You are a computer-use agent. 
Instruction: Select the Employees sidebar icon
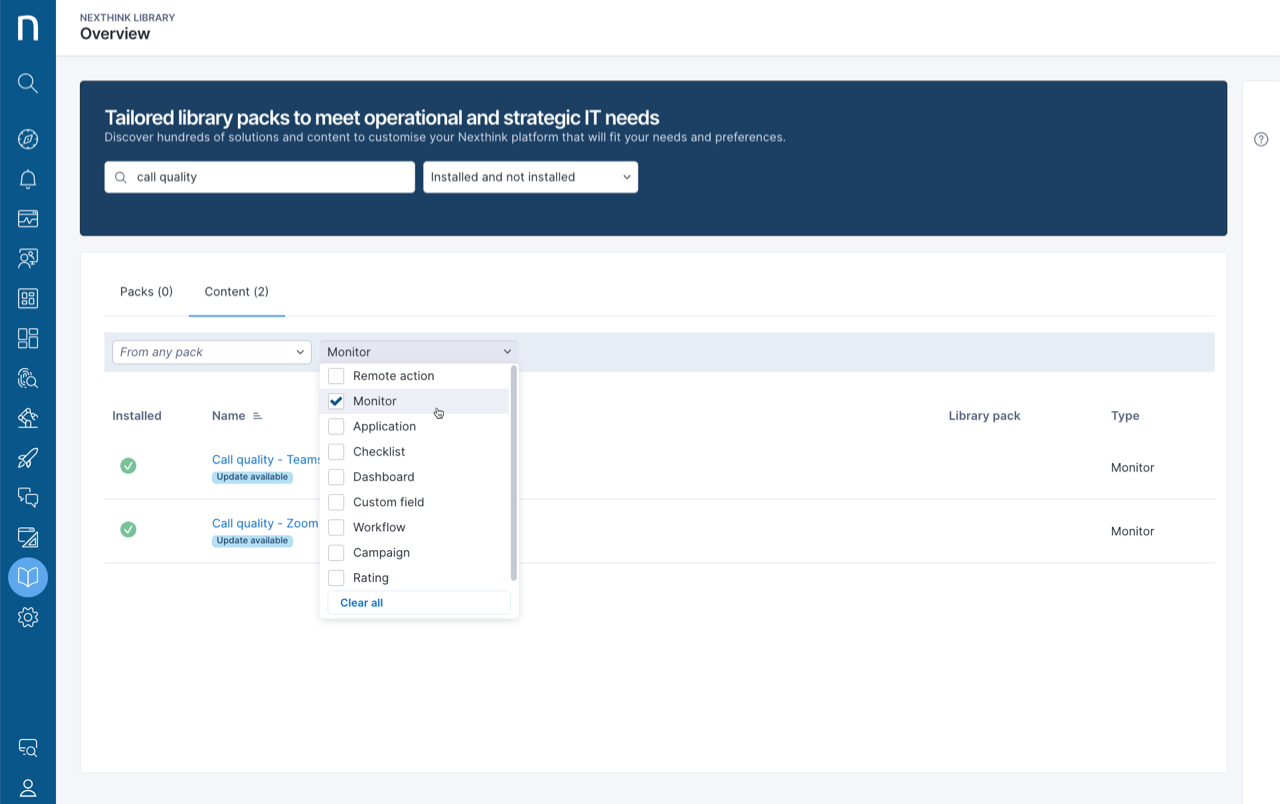pyautogui.click(x=27, y=258)
